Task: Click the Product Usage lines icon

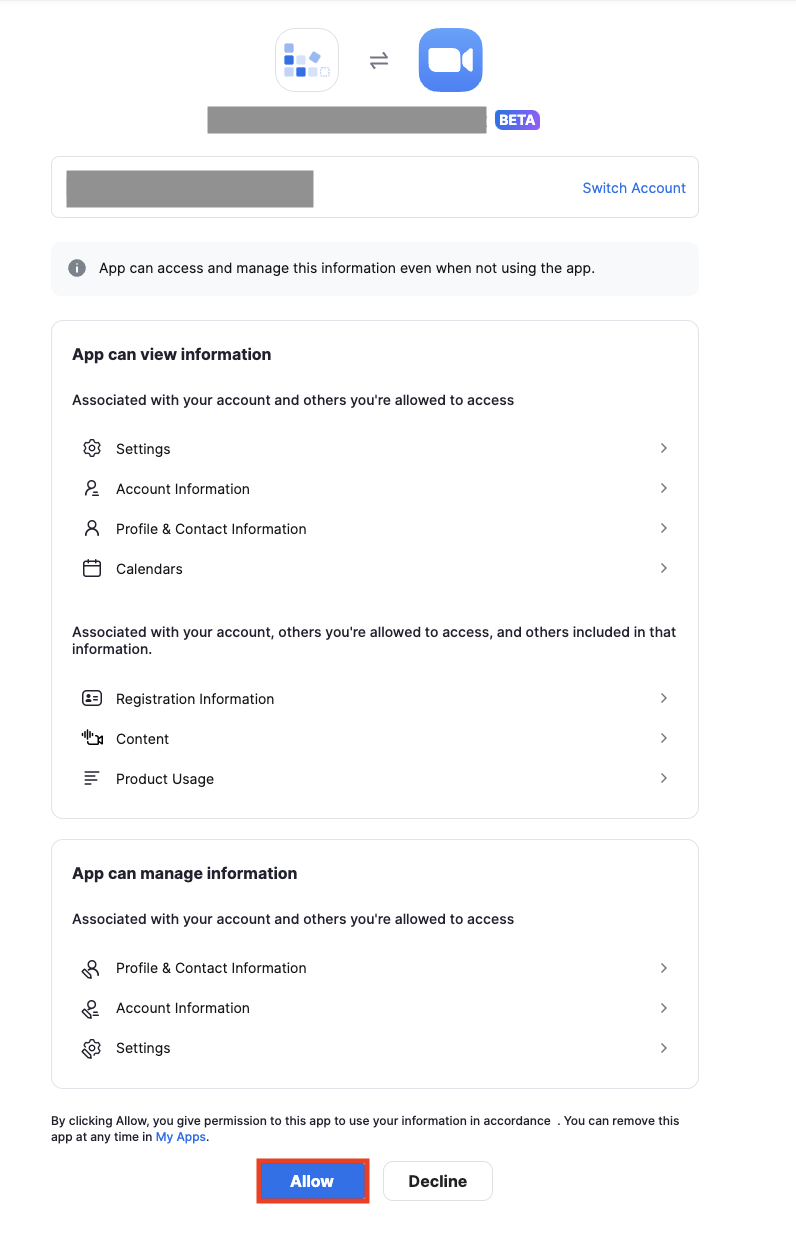Action: (x=92, y=778)
